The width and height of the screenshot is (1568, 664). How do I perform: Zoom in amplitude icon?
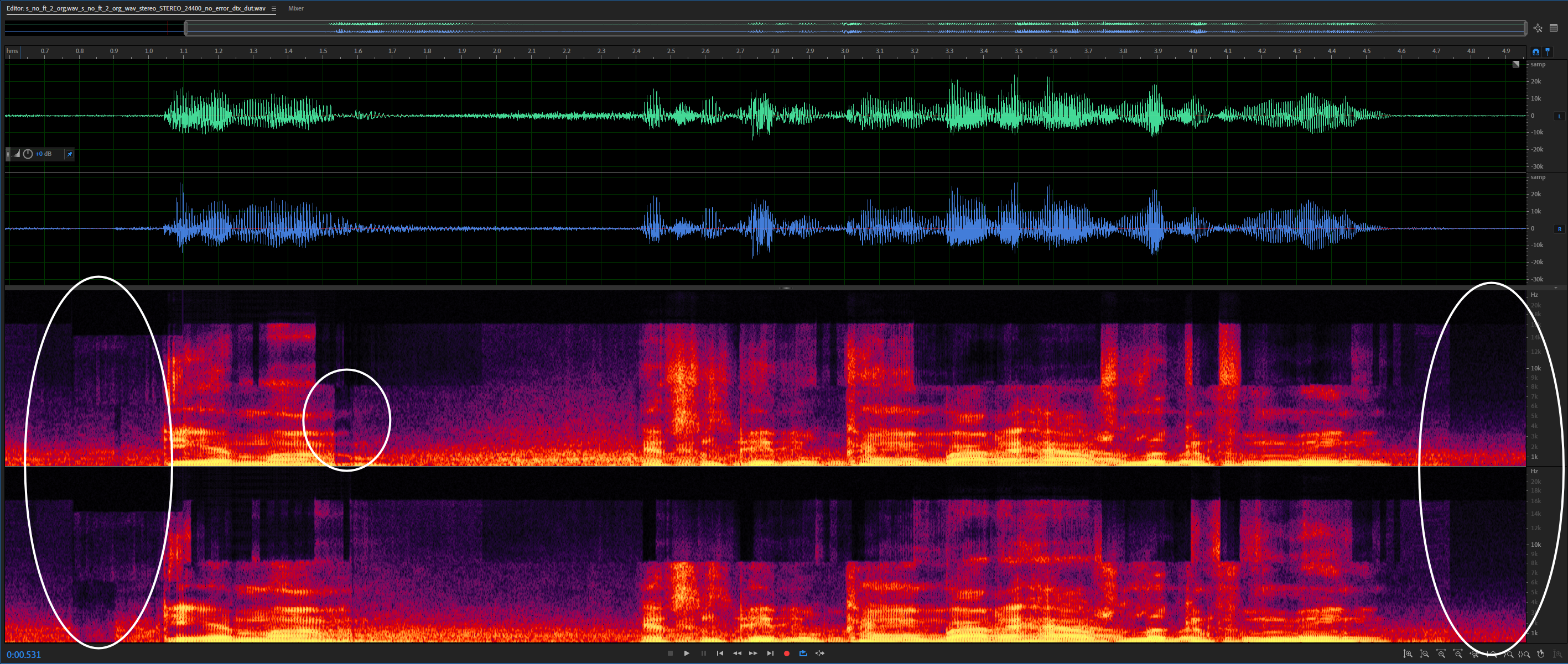(1408, 654)
